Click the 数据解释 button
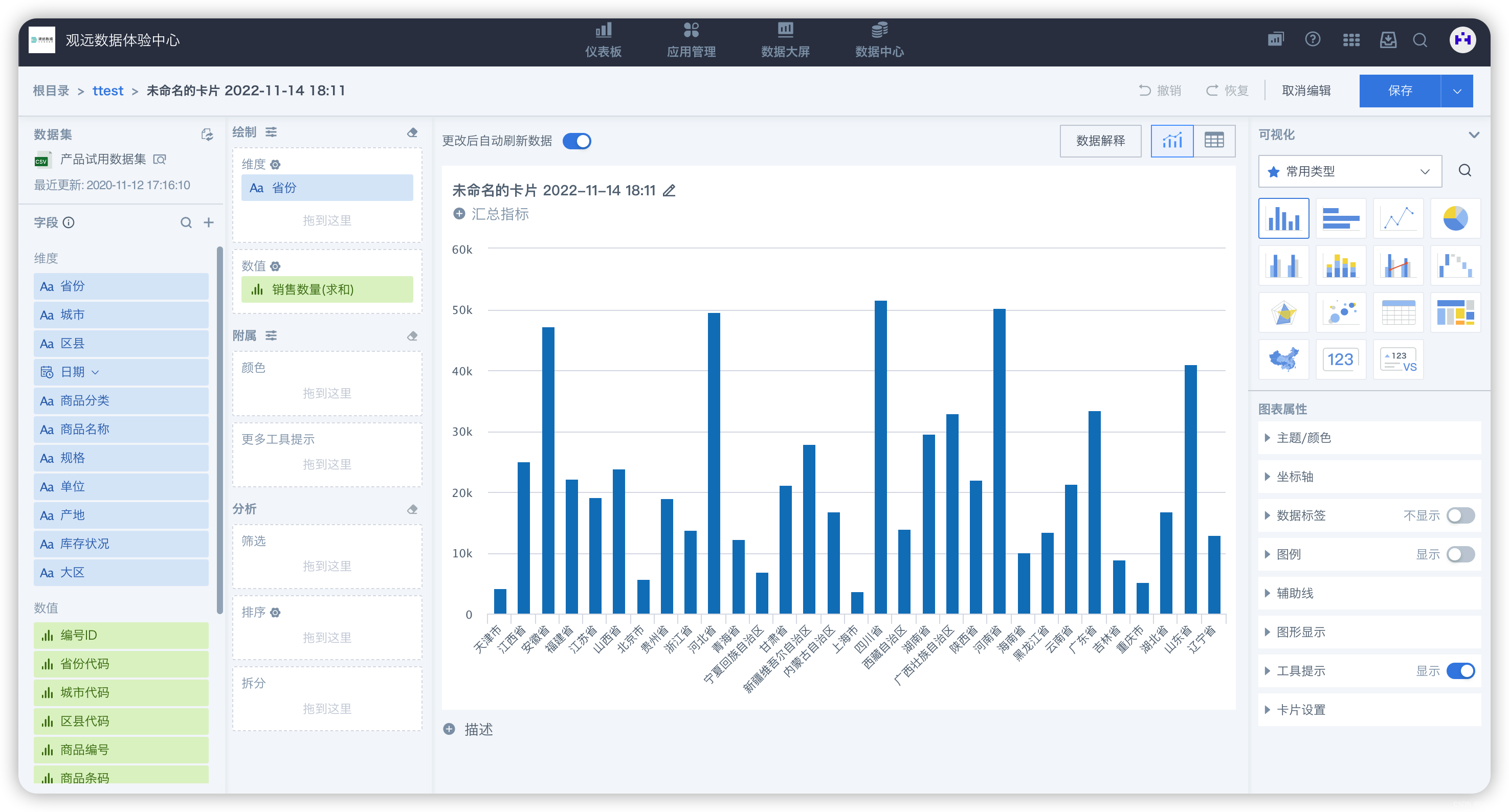This screenshot has width=1509, height=812. pos(1100,141)
